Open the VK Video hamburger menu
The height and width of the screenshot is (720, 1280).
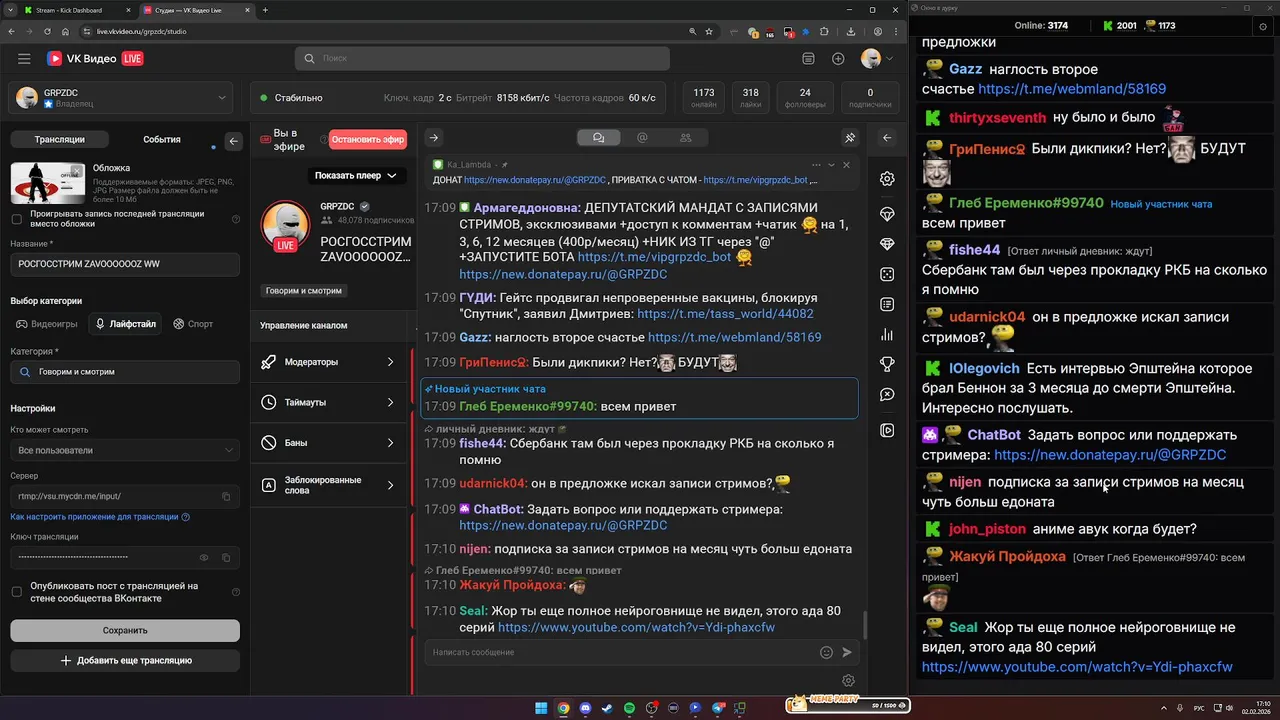[x=24, y=59]
